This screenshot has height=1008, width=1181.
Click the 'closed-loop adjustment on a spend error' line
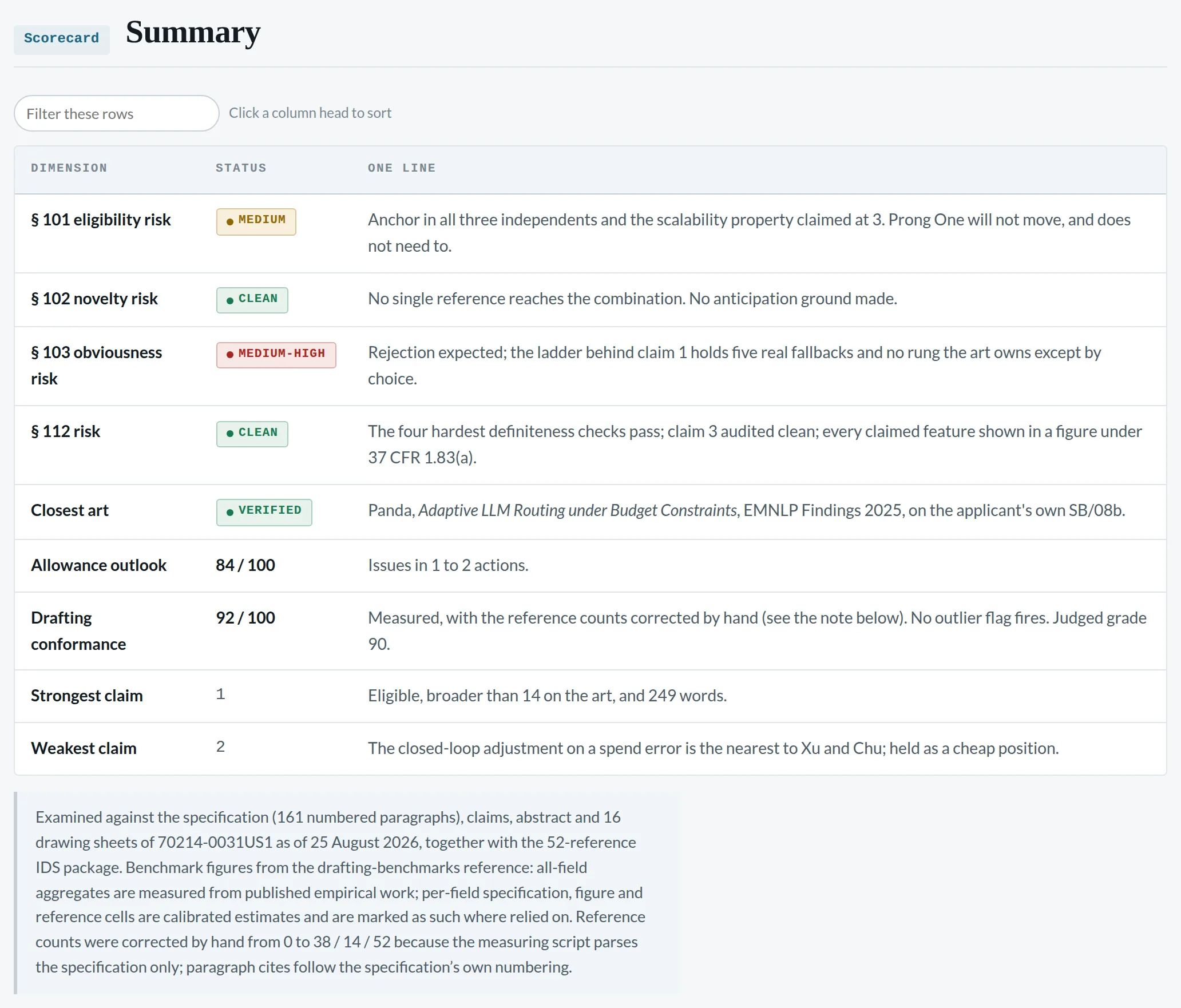click(713, 748)
